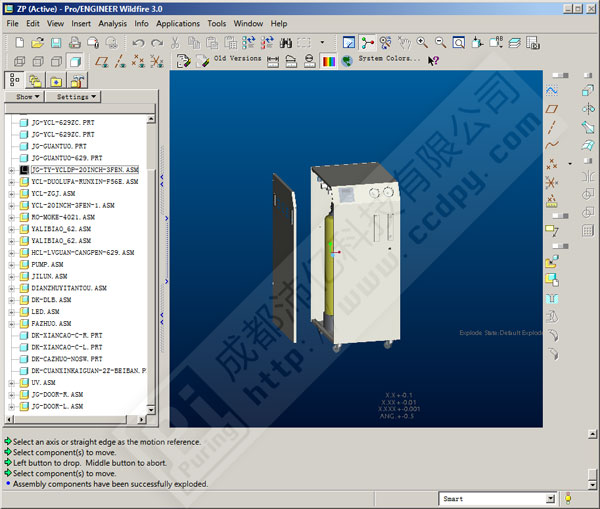Open the Folder Browser navigator tab
Image resolution: width=600 pixels, height=509 pixels.
click(35, 81)
